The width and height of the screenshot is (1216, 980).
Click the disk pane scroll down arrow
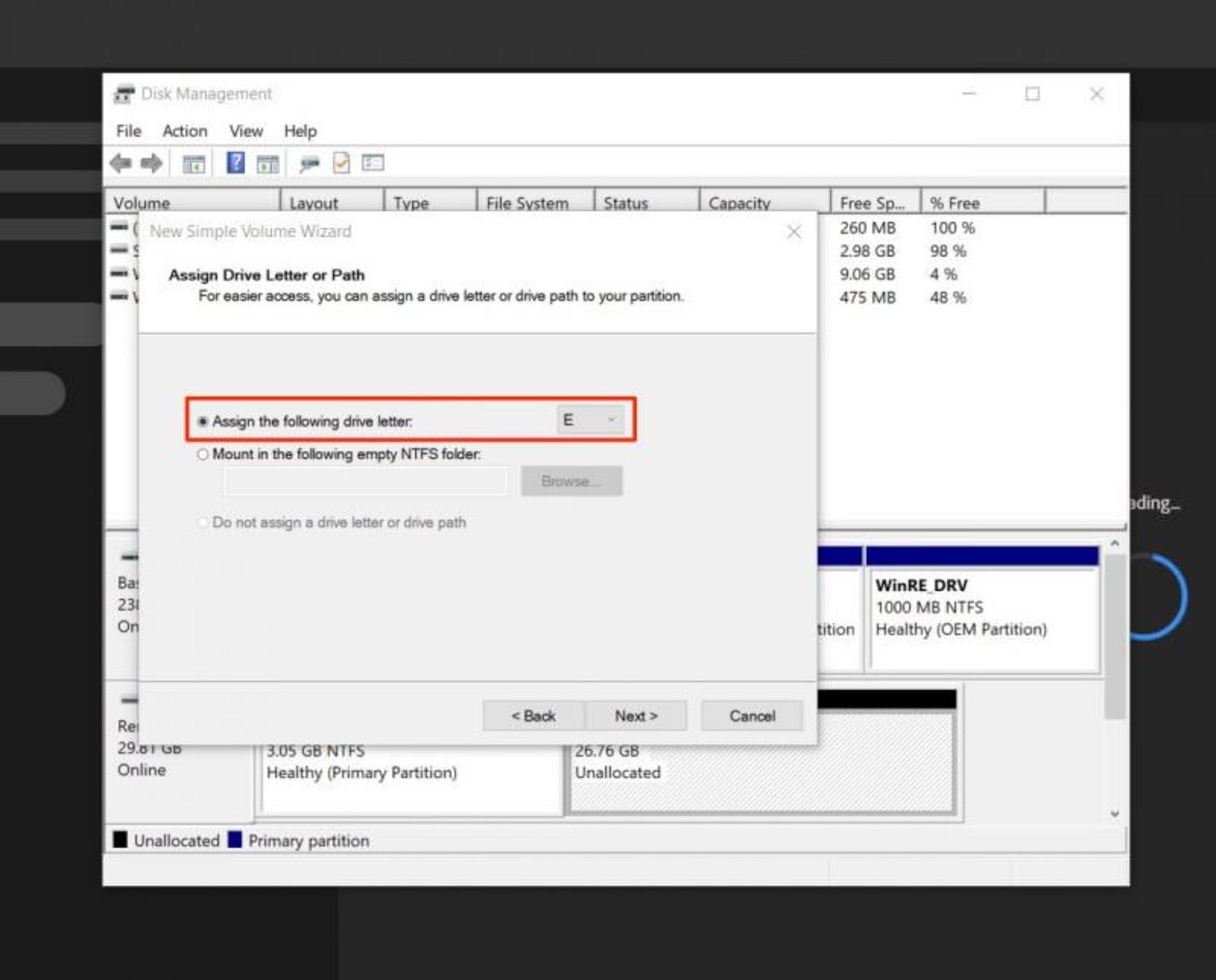[x=1115, y=814]
